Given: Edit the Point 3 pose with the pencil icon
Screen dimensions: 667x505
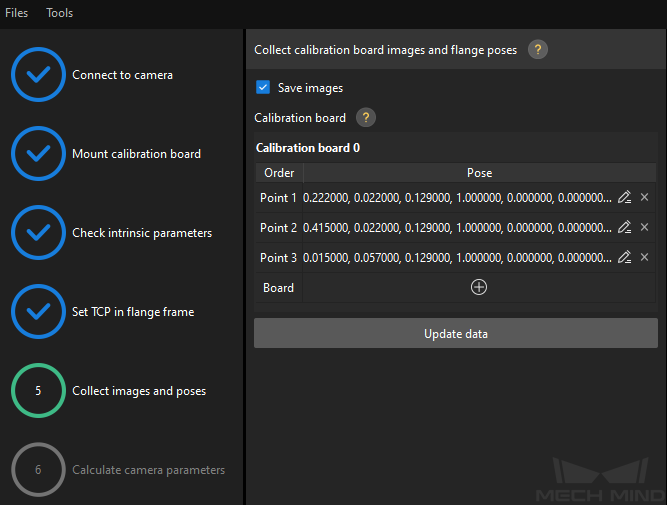Looking at the screenshot, I should (624, 257).
